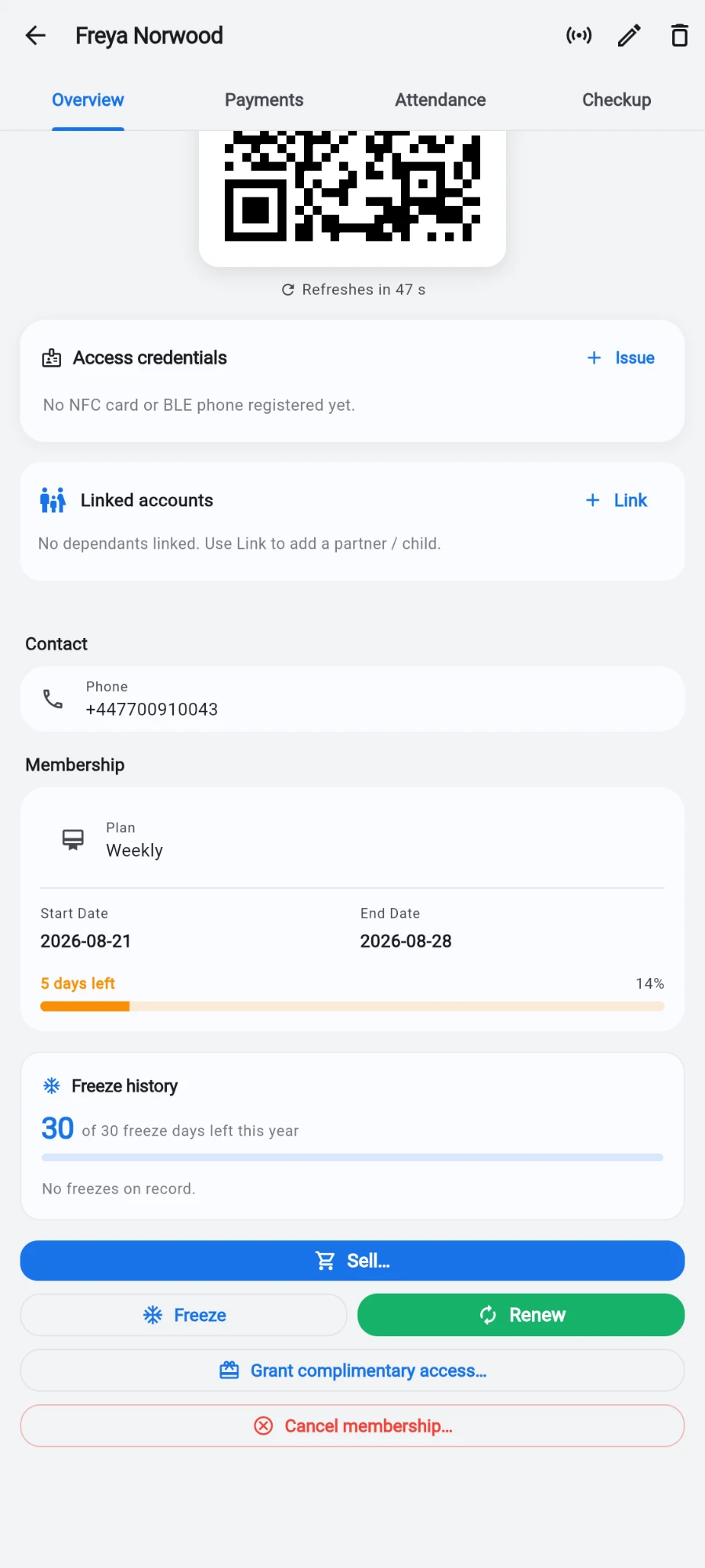Renew the membership
The height and width of the screenshot is (1568, 705).
tap(521, 1315)
